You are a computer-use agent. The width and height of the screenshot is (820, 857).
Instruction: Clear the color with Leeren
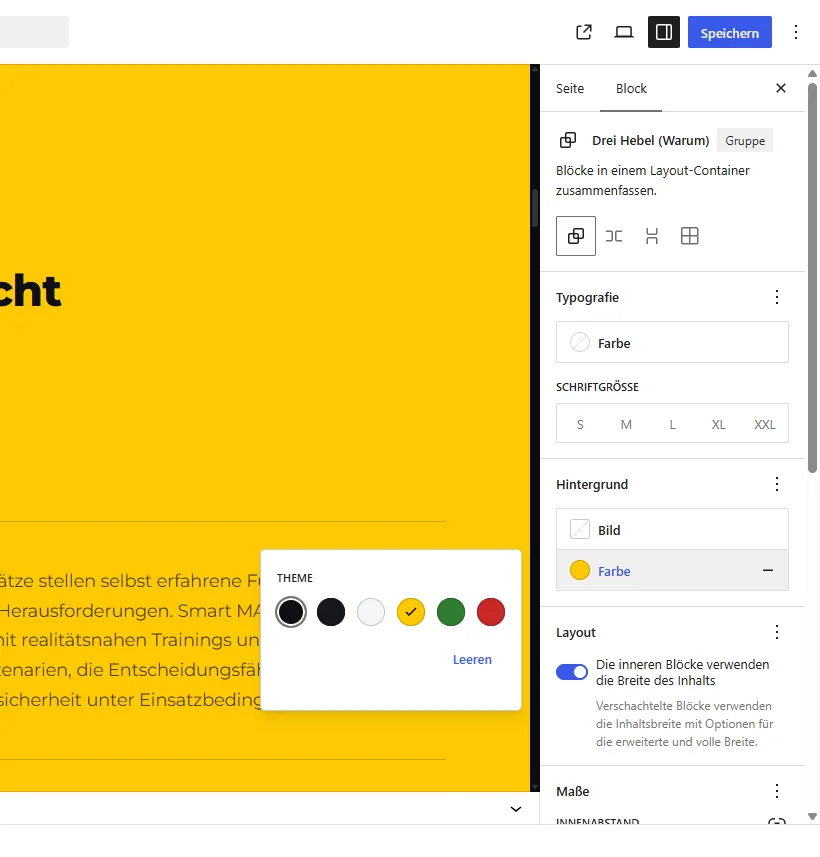pos(472,660)
